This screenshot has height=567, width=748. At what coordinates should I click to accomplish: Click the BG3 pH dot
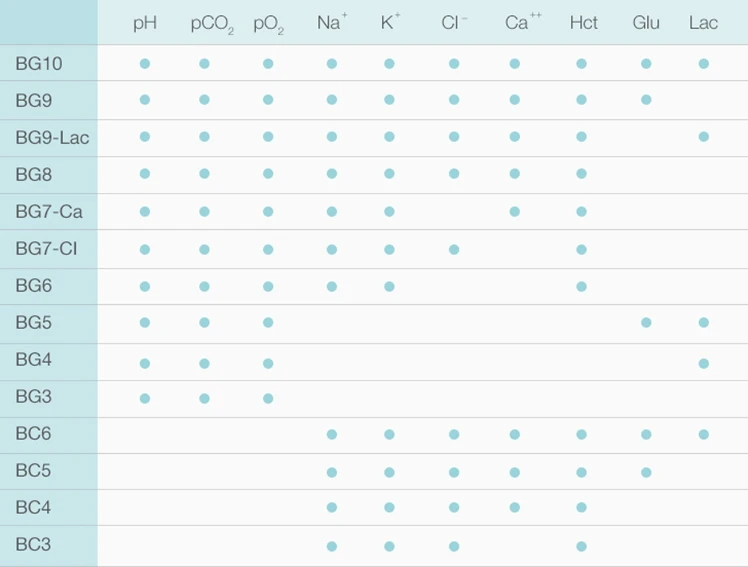pyautogui.click(x=145, y=398)
